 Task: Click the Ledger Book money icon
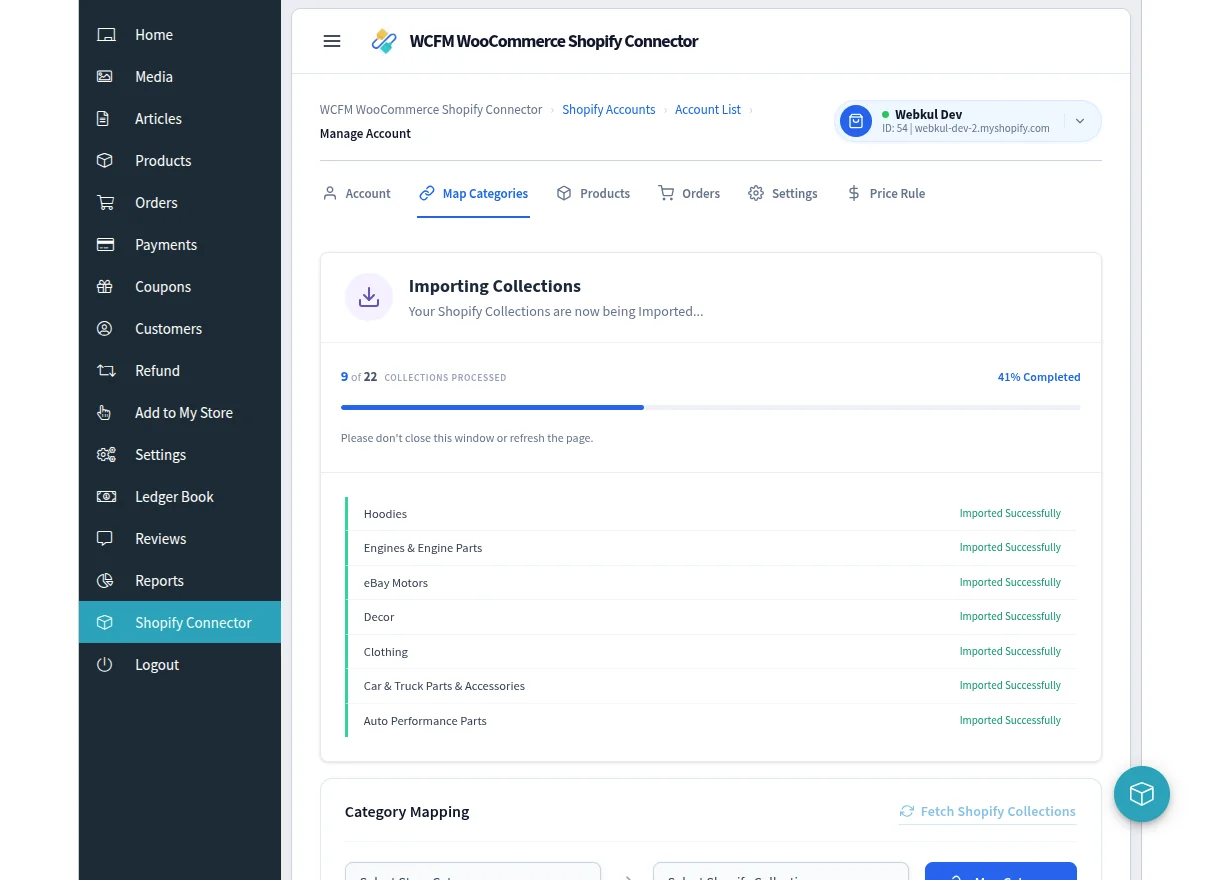pyautogui.click(x=106, y=497)
